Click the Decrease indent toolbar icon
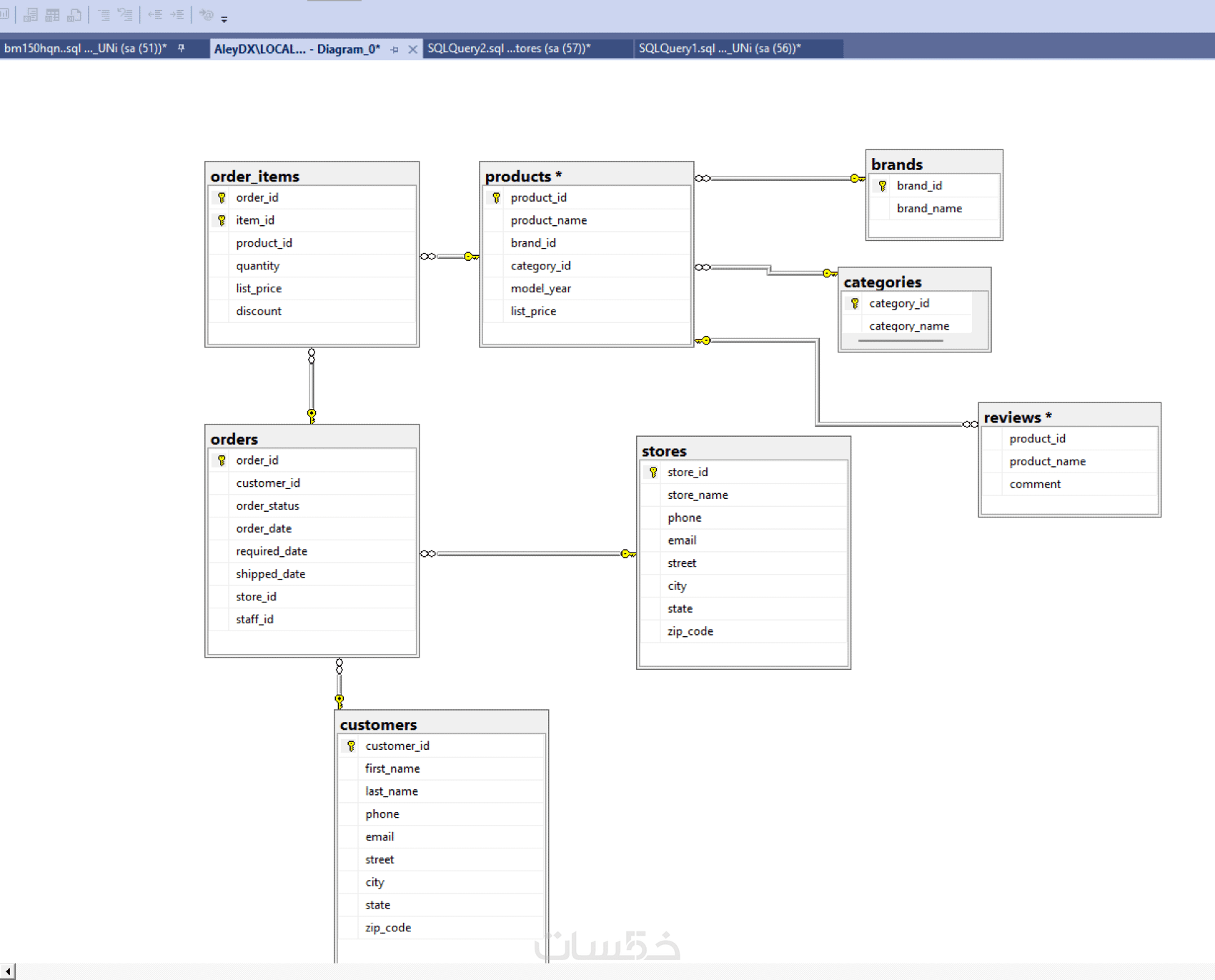 click(155, 14)
